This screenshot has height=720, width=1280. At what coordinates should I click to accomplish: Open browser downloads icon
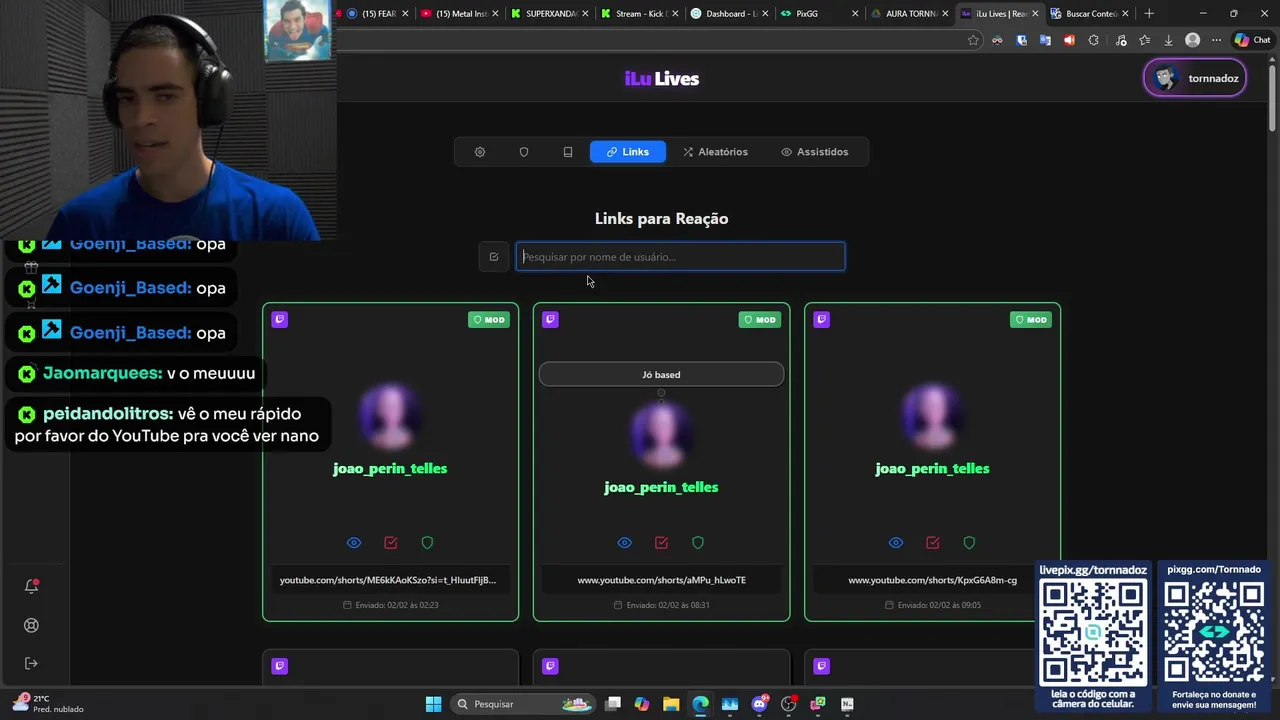tap(1168, 40)
